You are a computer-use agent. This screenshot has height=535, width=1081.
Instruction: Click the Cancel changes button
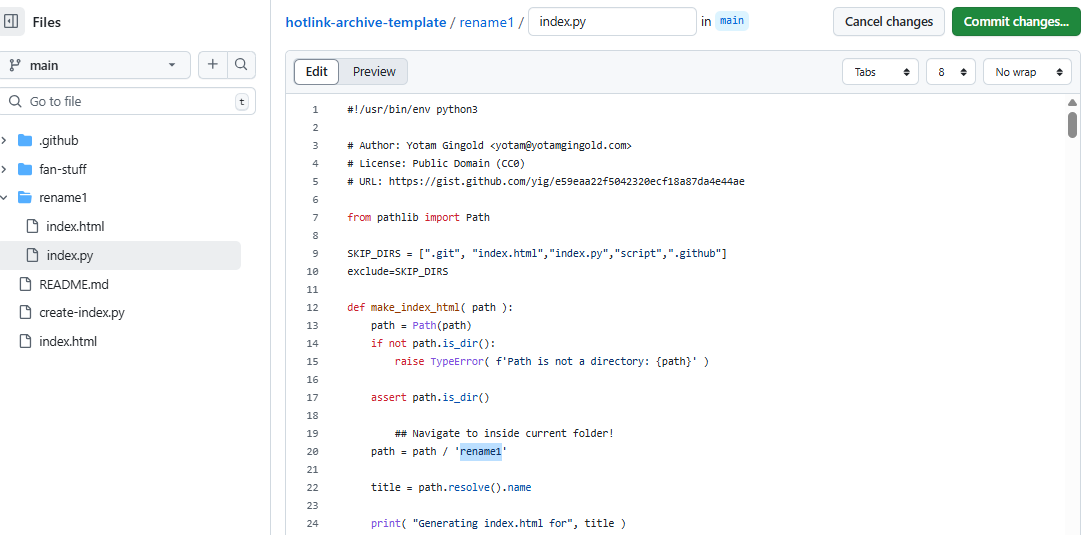pos(888,22)
